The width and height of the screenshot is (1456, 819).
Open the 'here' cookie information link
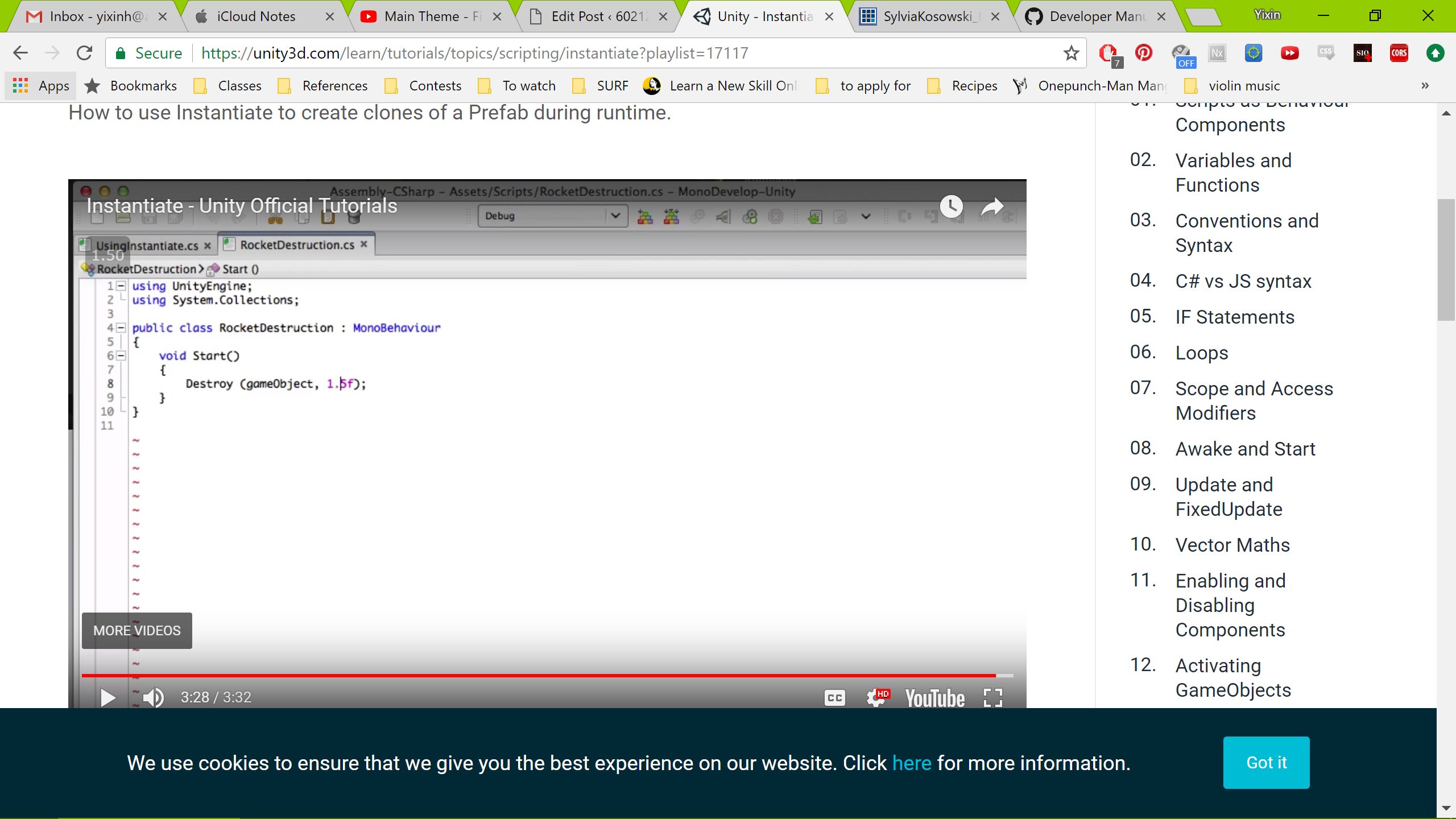[x=912, y=763]
